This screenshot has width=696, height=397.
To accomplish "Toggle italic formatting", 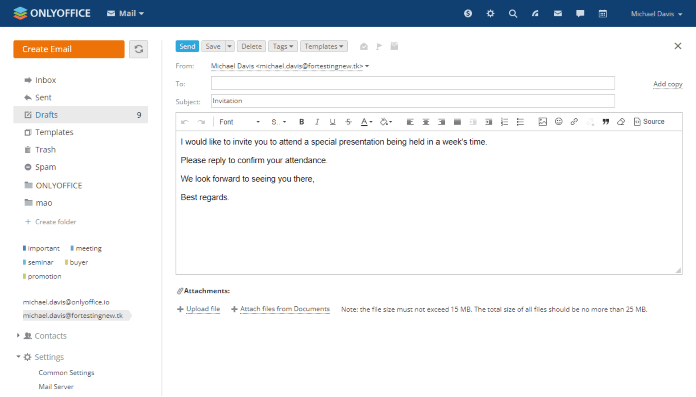I will pos(317,122).
